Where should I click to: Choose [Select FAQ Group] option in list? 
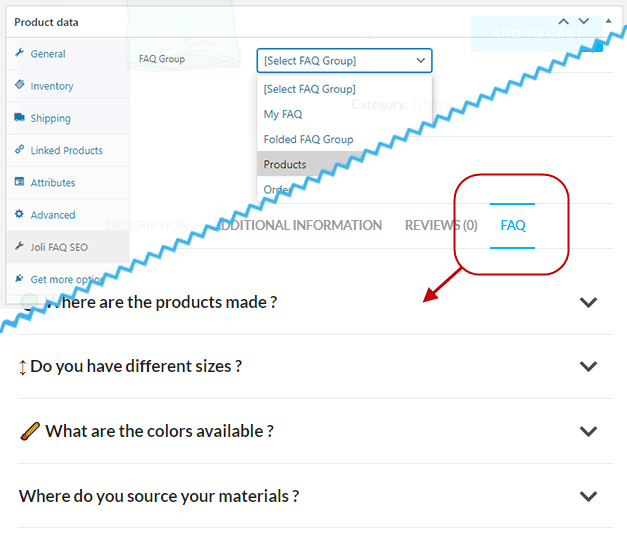(x=344, y=89)
